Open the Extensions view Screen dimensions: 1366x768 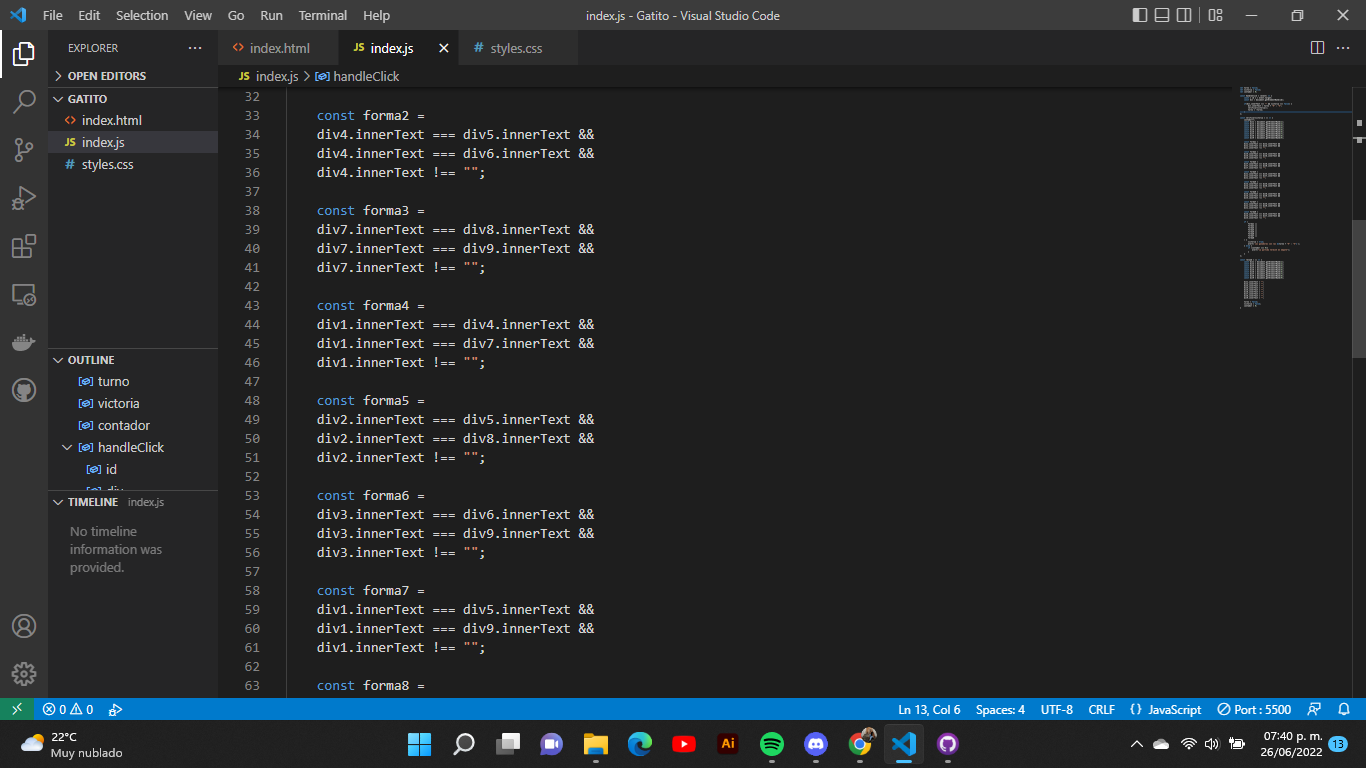click(x=24, y=246)
